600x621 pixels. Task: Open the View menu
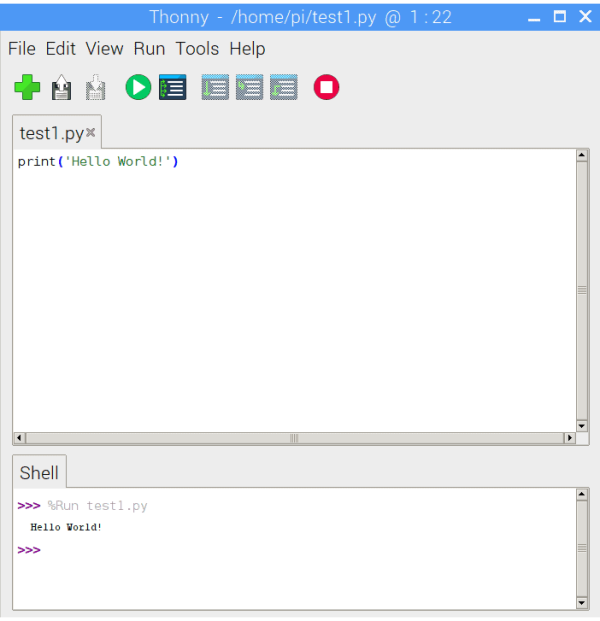pyautogui.click(x=104, y=48)
